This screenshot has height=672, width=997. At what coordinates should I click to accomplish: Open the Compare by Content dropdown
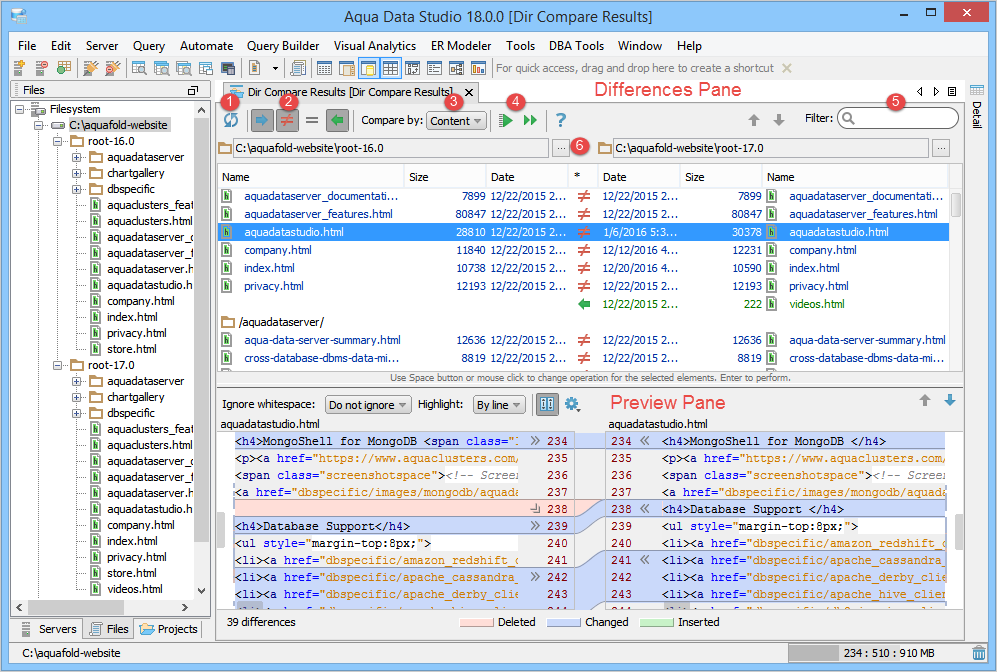pos(456,121)
